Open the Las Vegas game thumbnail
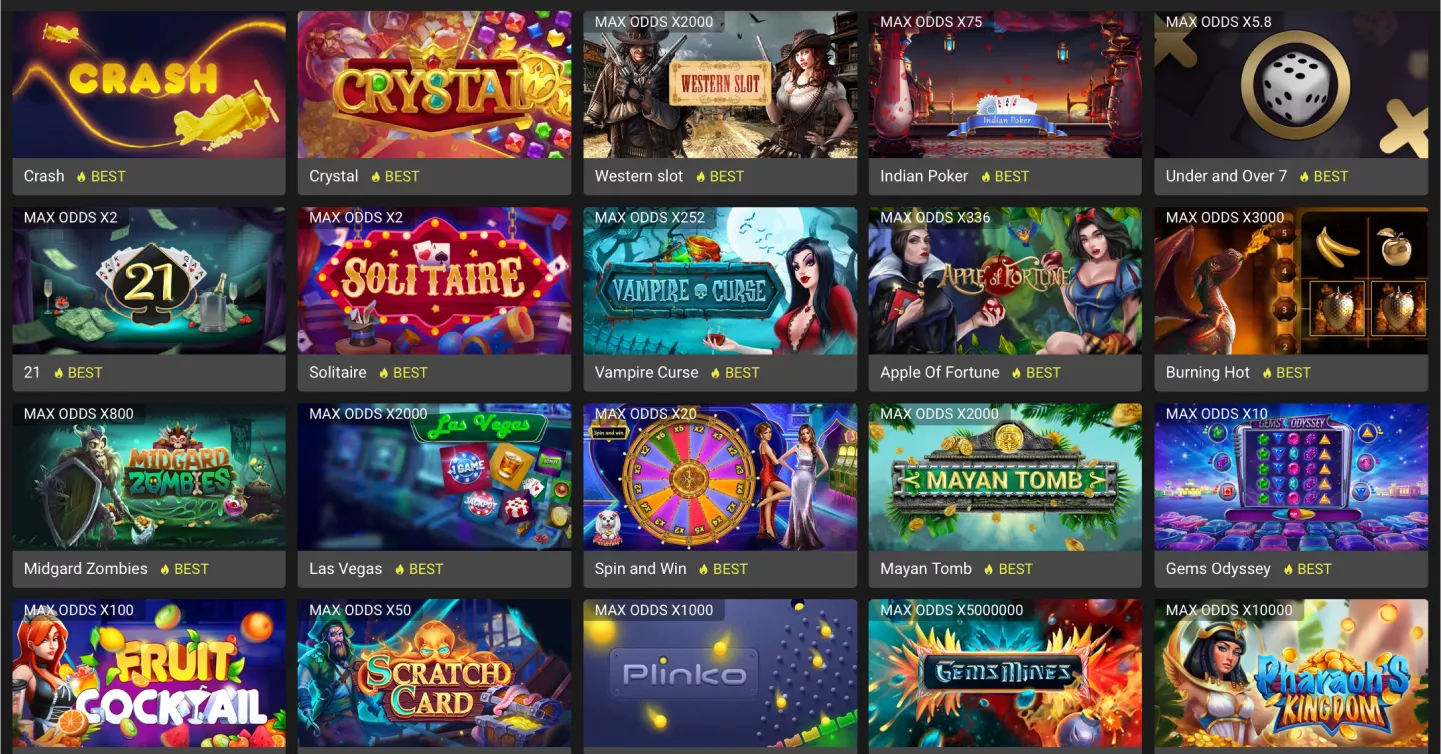This screenshot has height=754, width=1441. pos(434,477)
